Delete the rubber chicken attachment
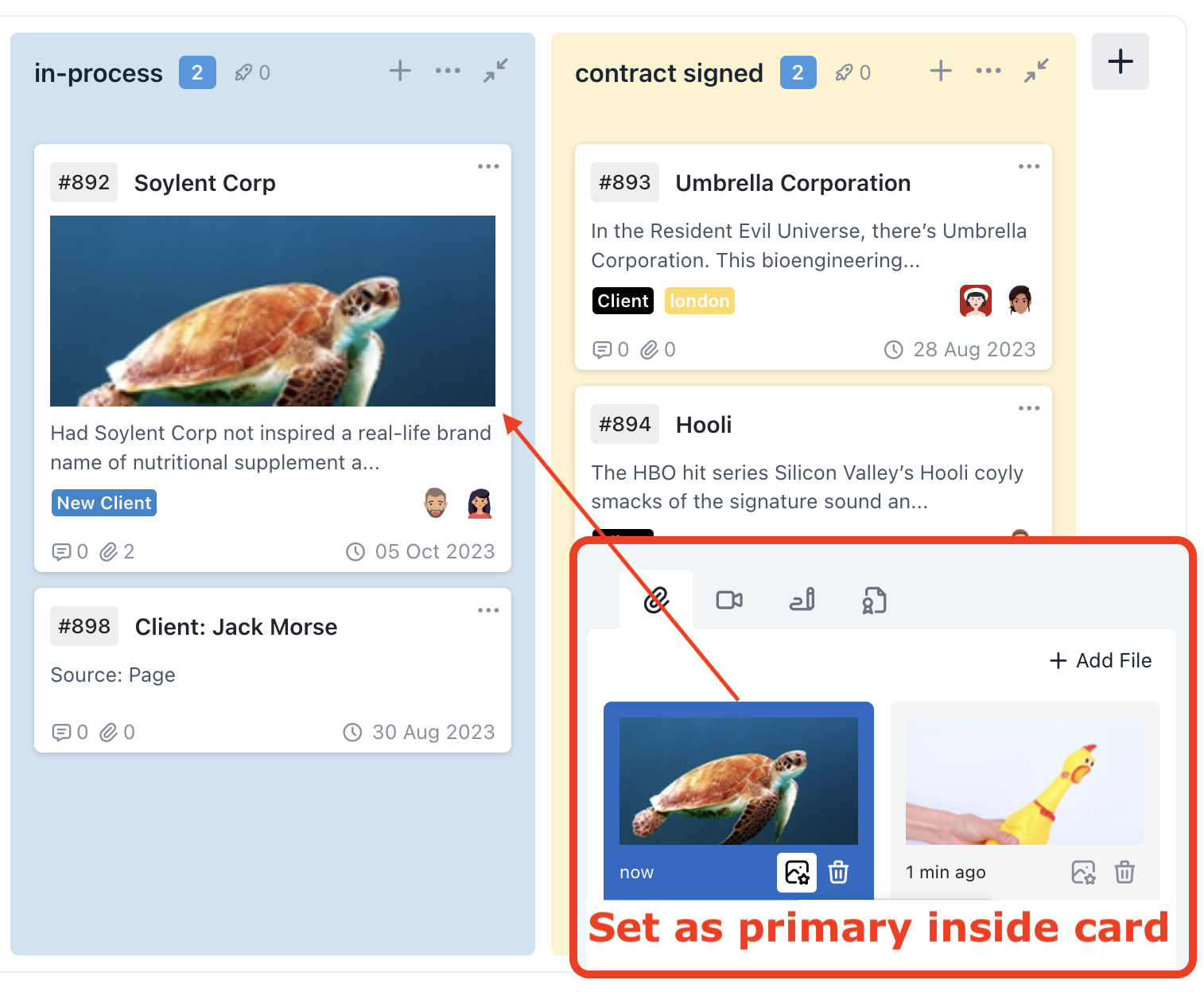 click(1124, 873)
